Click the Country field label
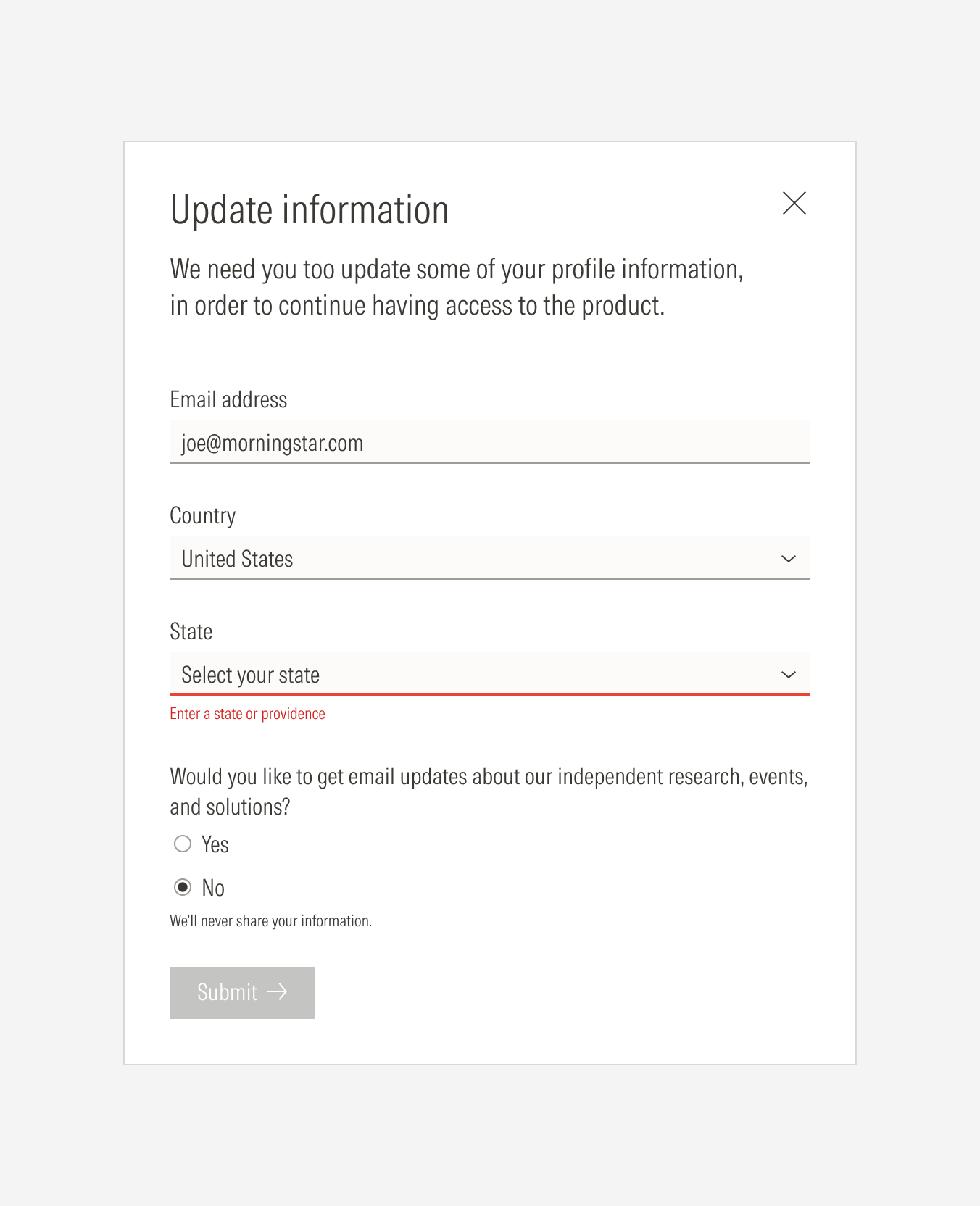 click(203, 515)
